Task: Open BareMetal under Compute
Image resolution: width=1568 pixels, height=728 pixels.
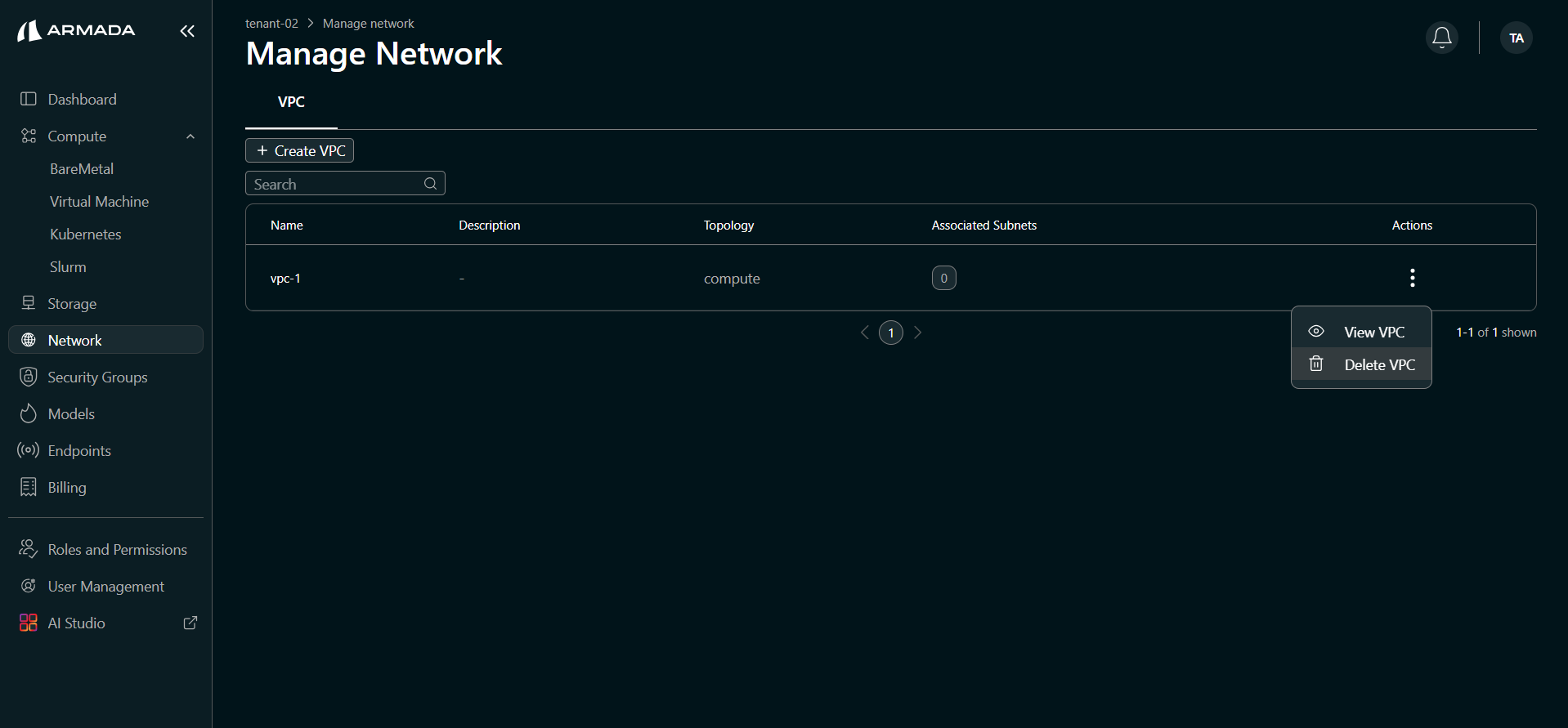Action: [x=82, y=169]
